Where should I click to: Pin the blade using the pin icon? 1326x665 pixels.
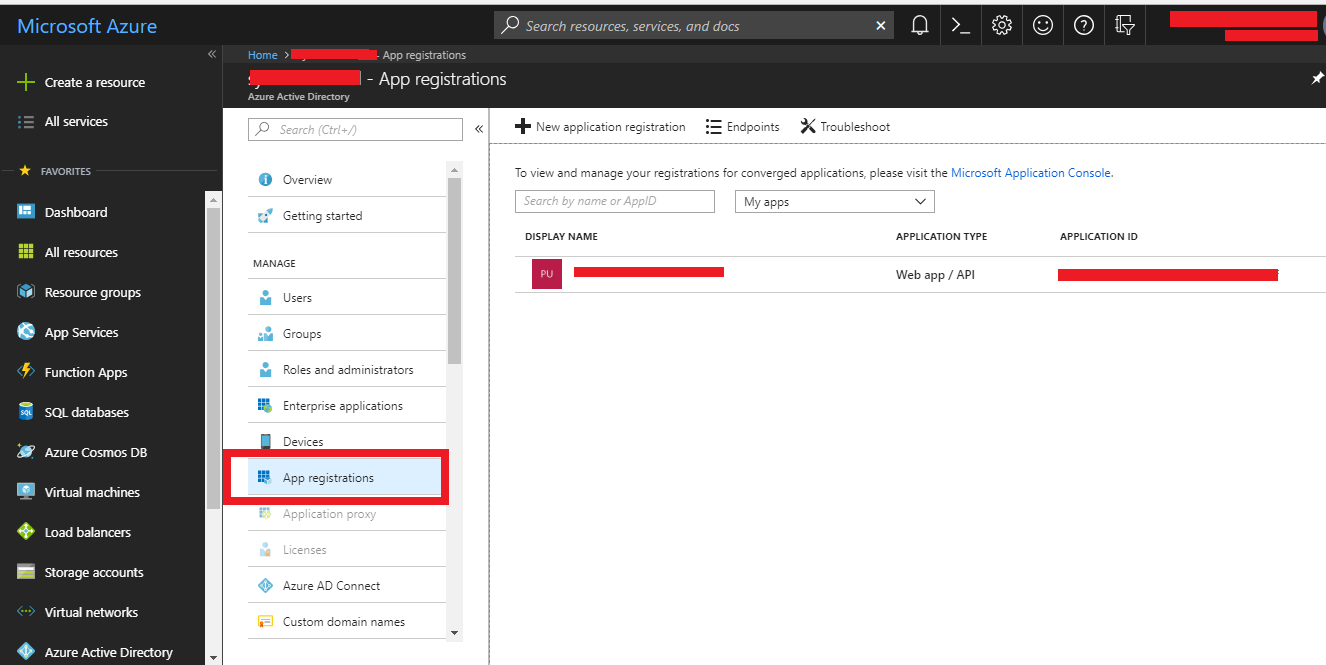[x=1317, y=78]
